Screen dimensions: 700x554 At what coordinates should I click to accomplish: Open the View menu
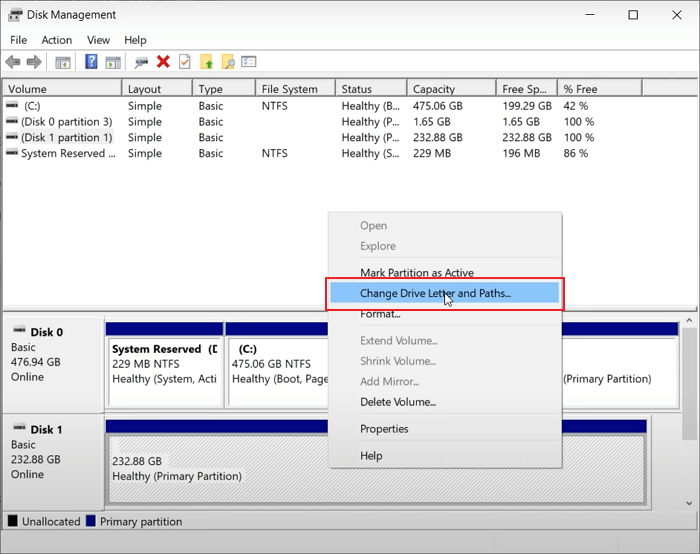click(98, 40)
